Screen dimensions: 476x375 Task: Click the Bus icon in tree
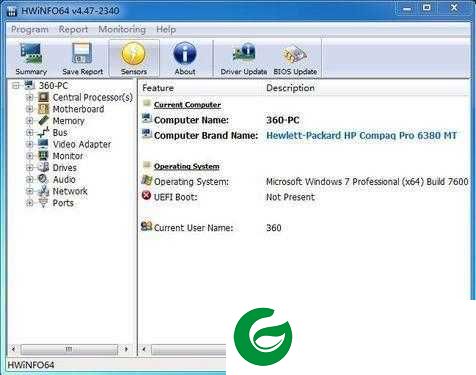point(43,132)
